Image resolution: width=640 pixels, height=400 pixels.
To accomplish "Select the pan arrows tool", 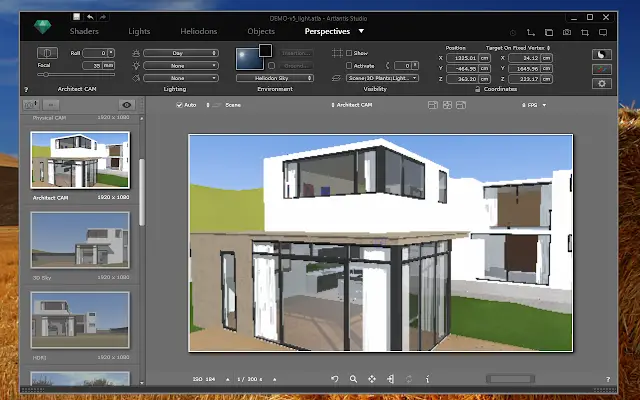I will click(372, 379).
